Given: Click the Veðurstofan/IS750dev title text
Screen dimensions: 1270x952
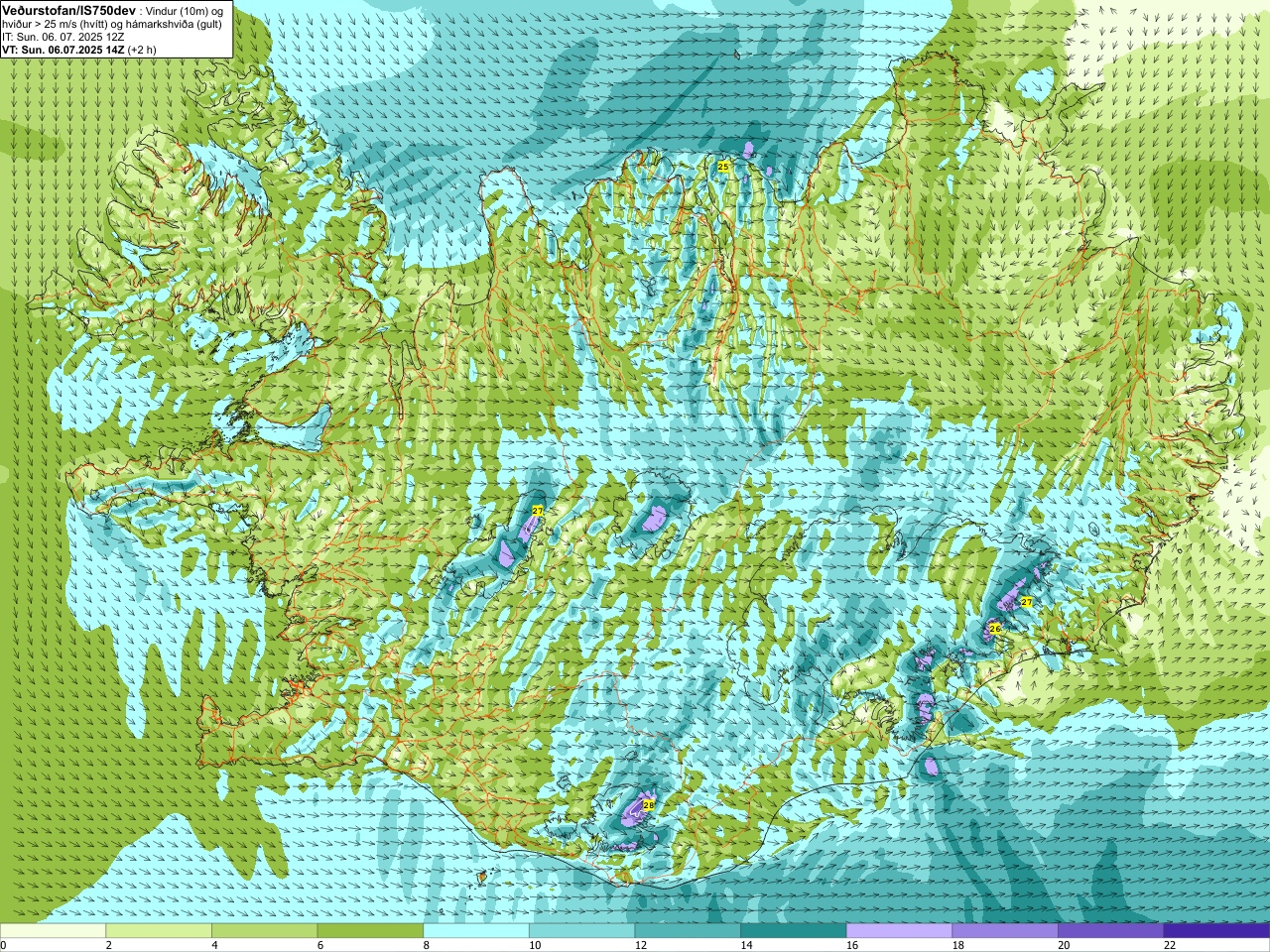Looking at the screenshot, I should tap(68, 9).
